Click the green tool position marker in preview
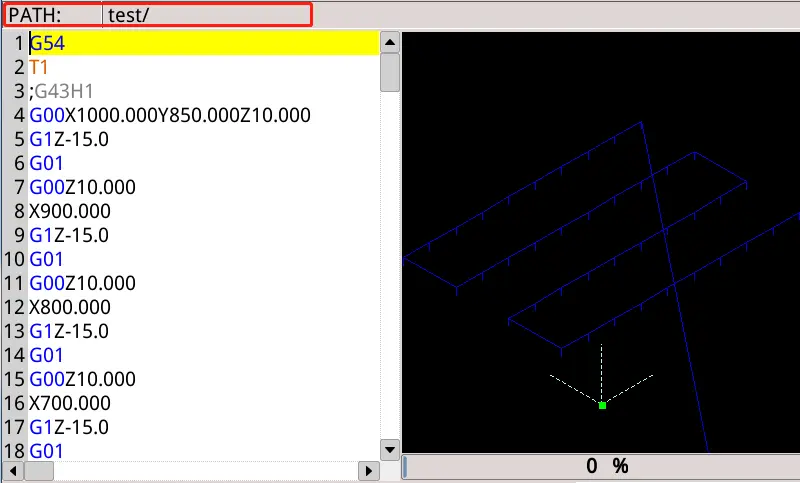 pos(603,405)
